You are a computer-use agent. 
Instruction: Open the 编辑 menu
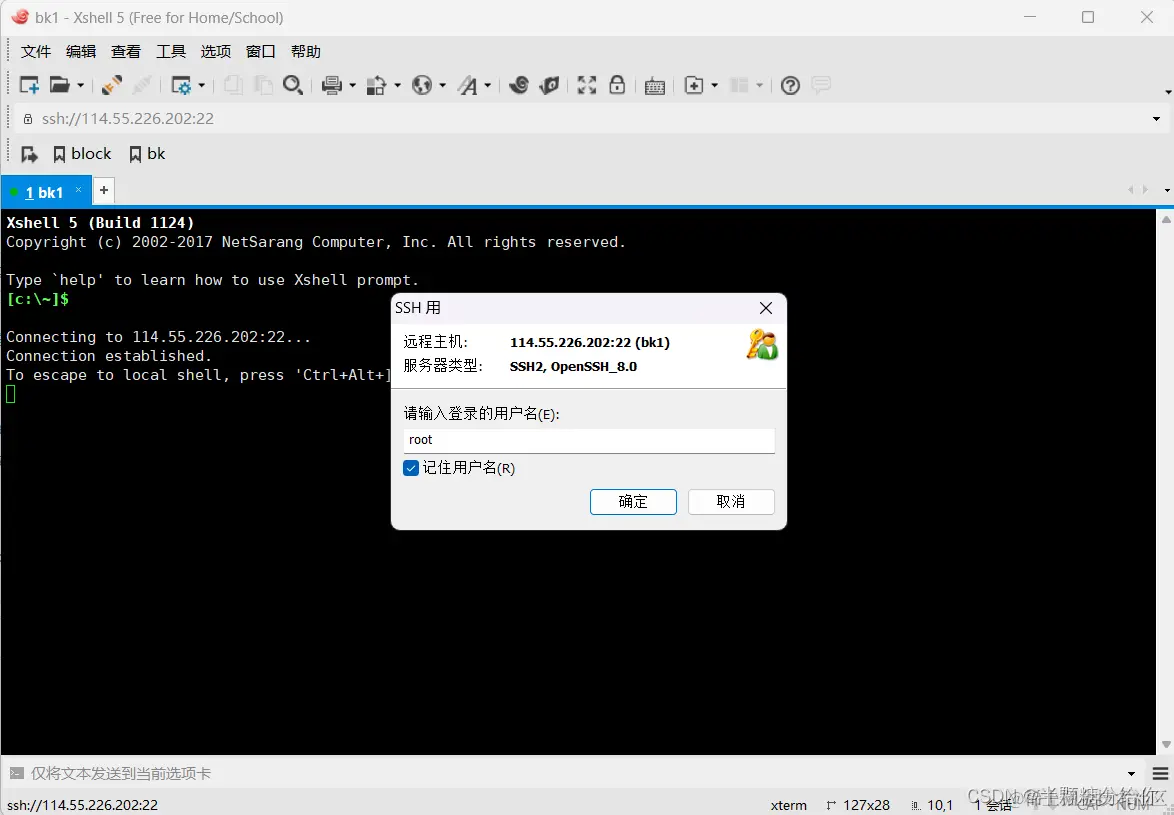coord(81,52)
